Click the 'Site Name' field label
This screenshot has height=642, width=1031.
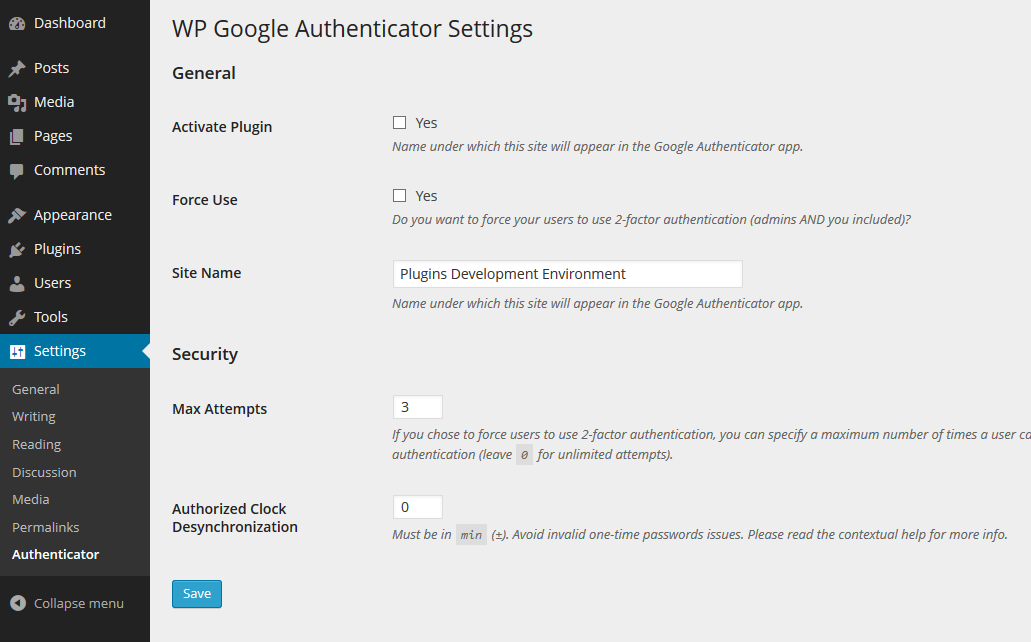(x=206, y=273)
